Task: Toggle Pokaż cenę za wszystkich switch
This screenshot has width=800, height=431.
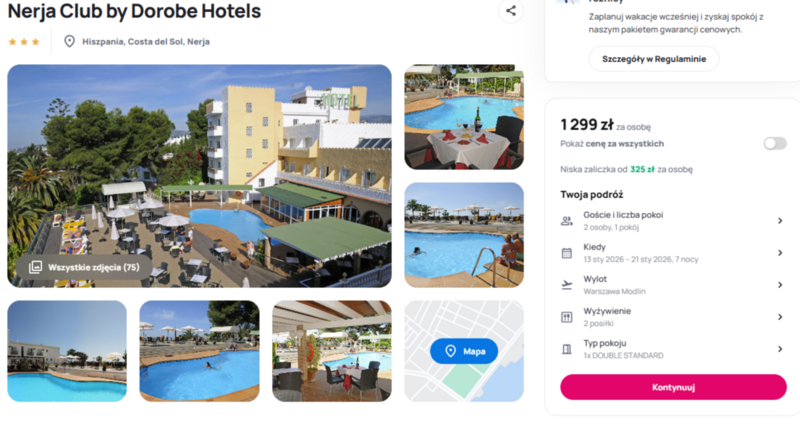Action: coord(775,144)
